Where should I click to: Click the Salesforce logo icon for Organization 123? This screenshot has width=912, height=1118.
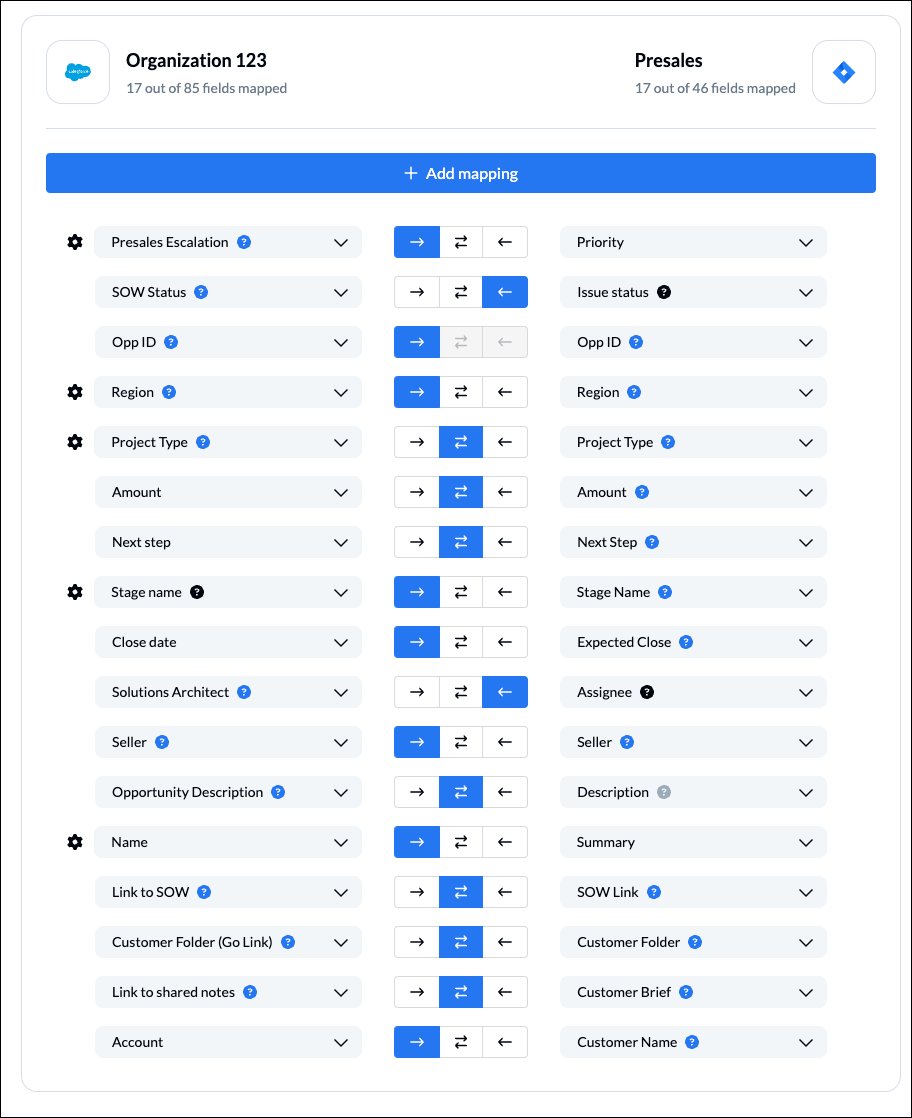78,72
